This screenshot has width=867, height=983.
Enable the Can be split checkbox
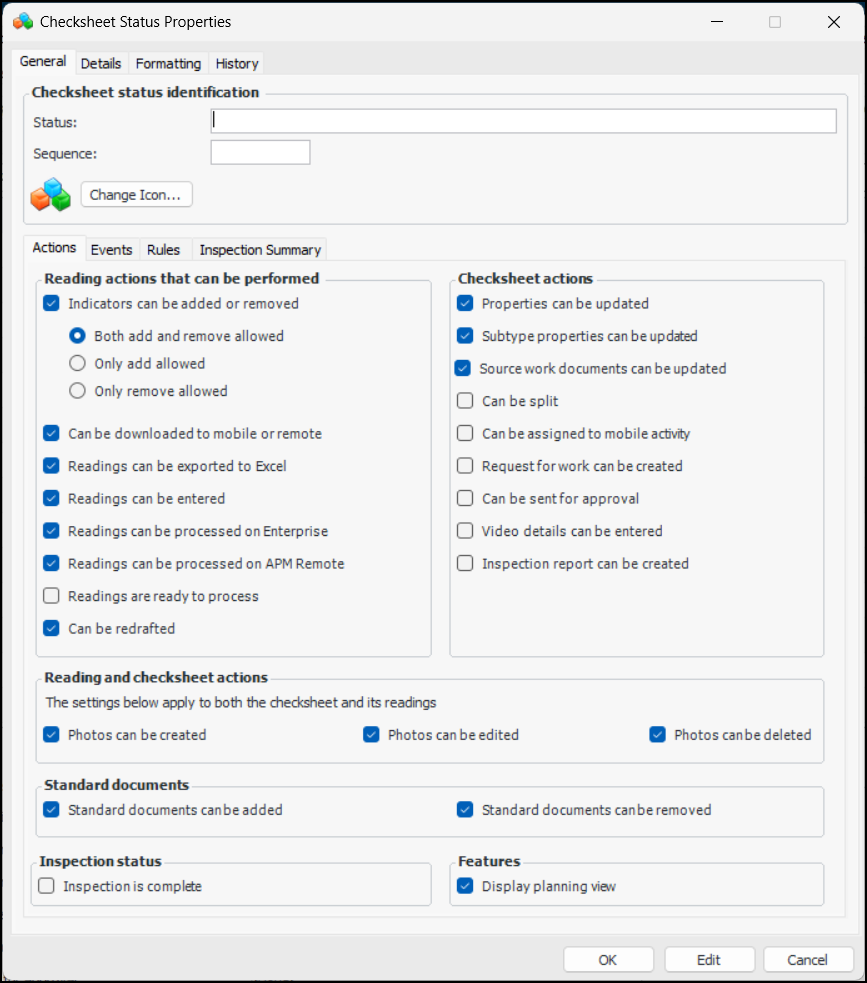coord(465,401)
